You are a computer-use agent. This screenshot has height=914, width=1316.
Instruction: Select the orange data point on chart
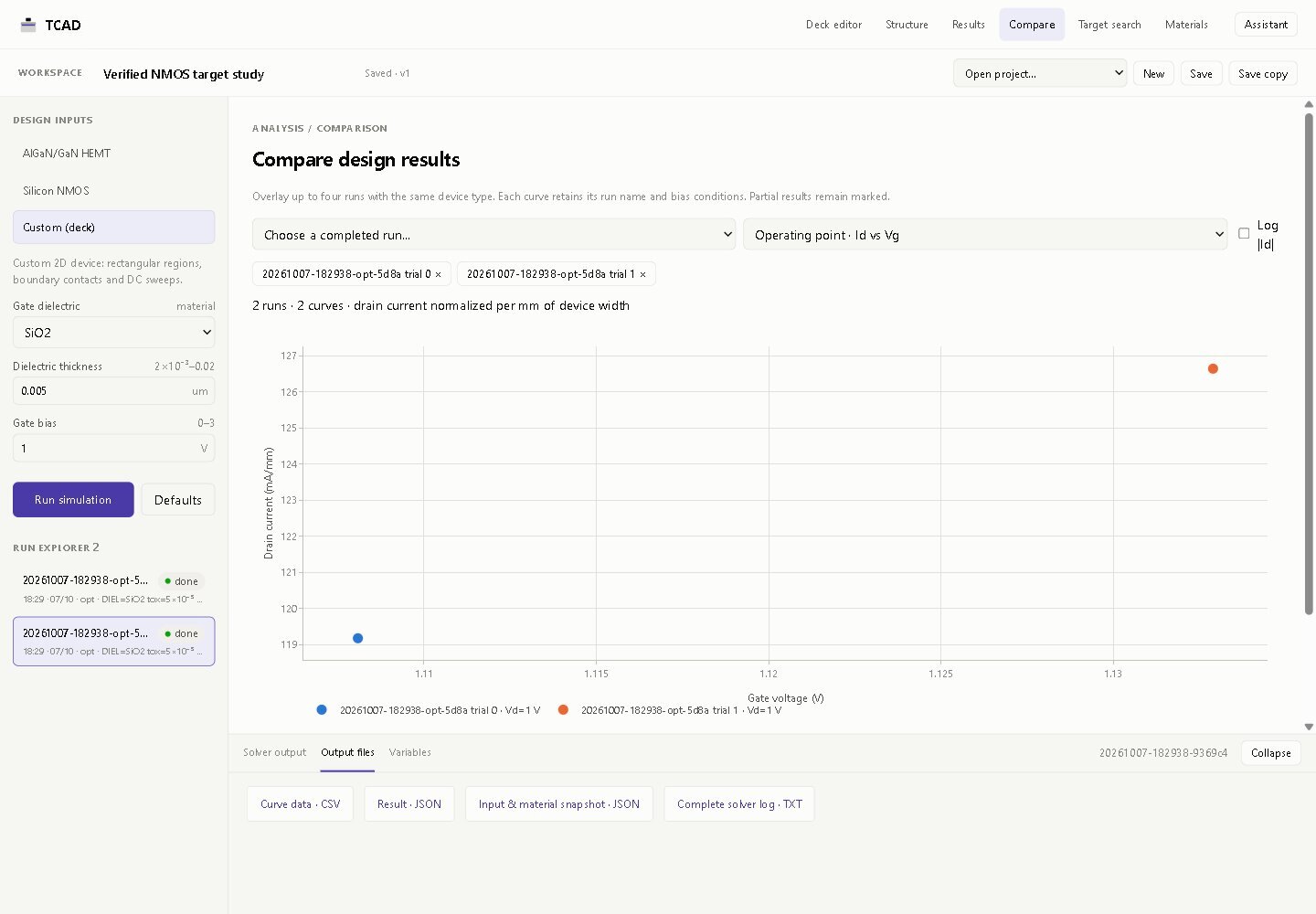point(1213,369)
